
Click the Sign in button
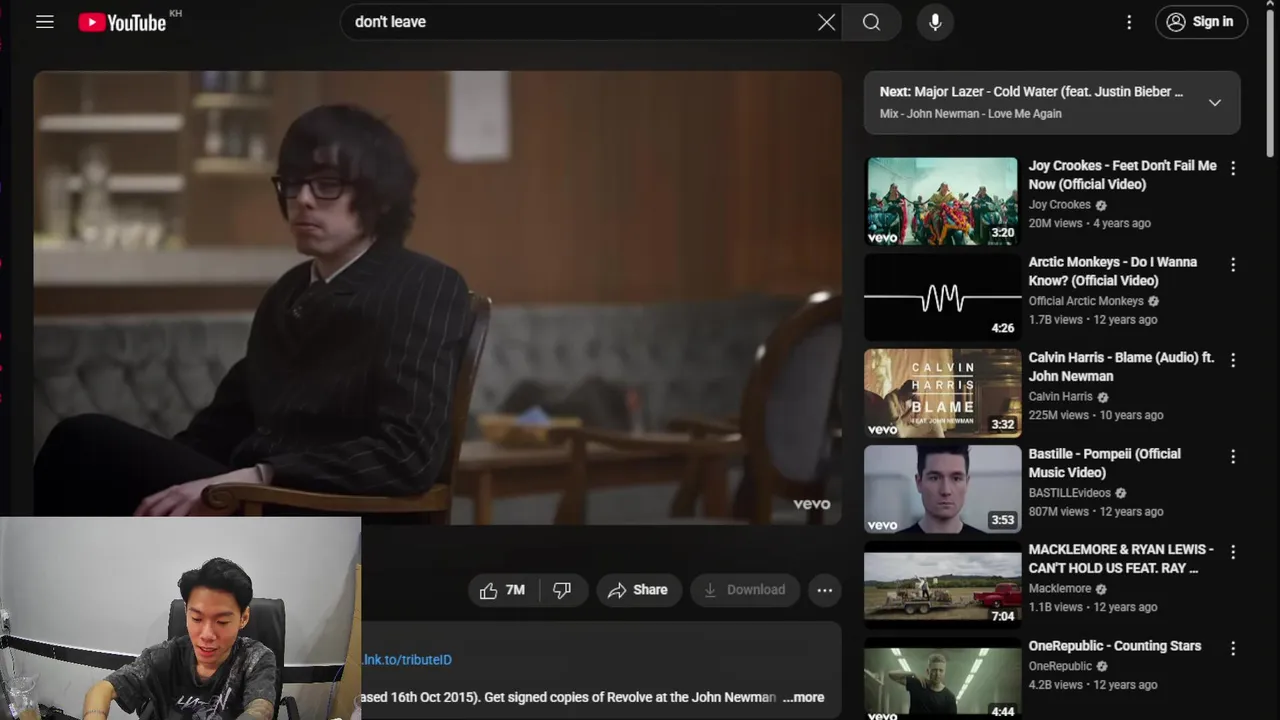pos(1201,22)
